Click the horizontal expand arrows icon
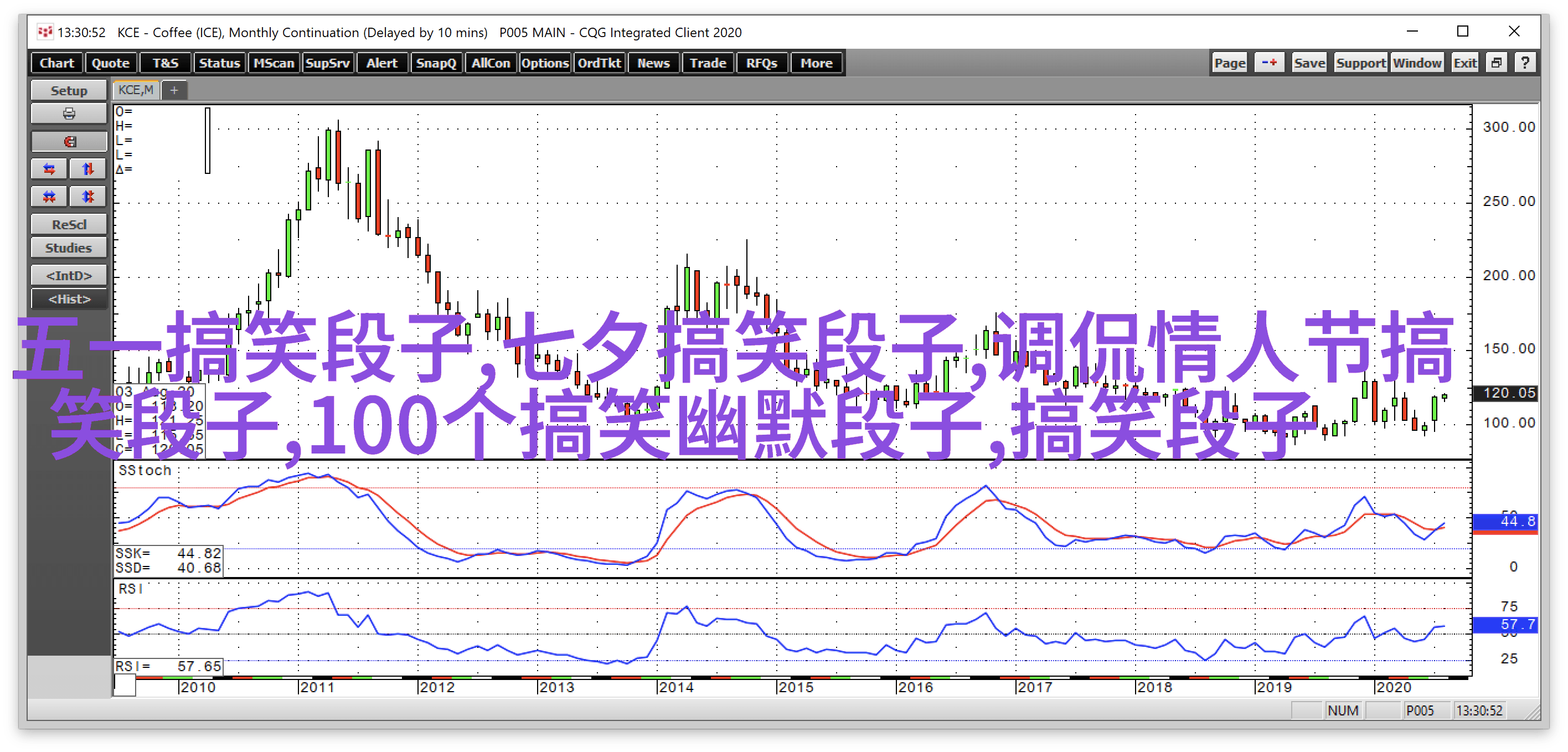Image resolution: width=1568 pixels, height=752 pixels. click(x=49, y=169)
